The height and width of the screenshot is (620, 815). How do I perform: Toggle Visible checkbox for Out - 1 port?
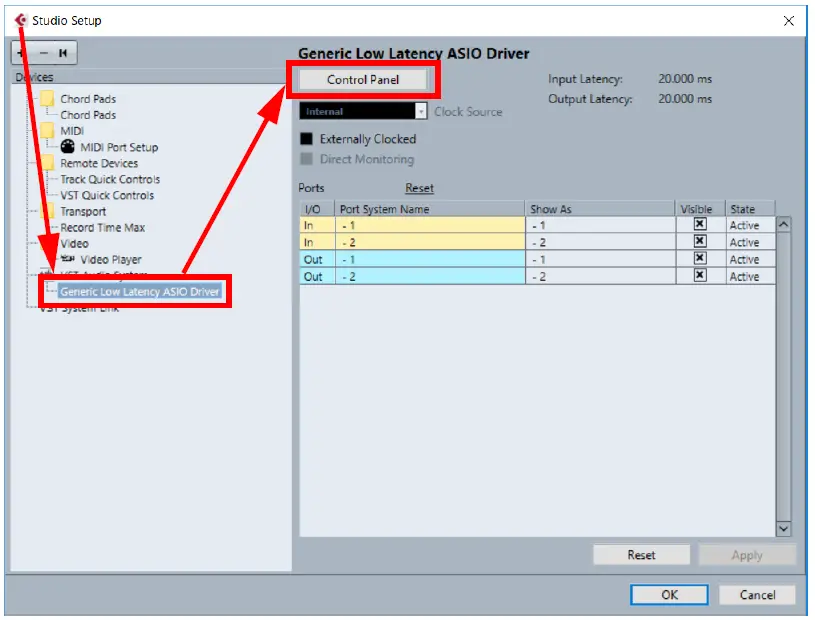pyautogui.click(x=700, y=258)
